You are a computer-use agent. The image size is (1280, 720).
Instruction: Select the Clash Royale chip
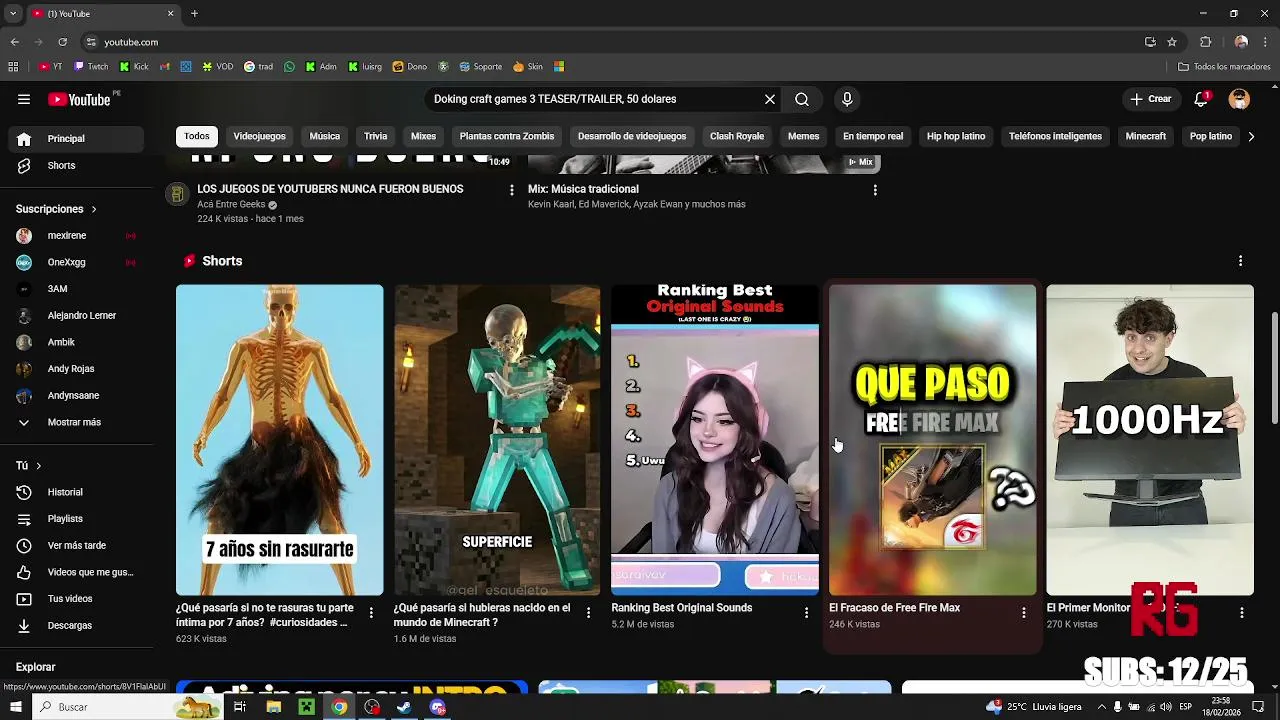(737, 136)
